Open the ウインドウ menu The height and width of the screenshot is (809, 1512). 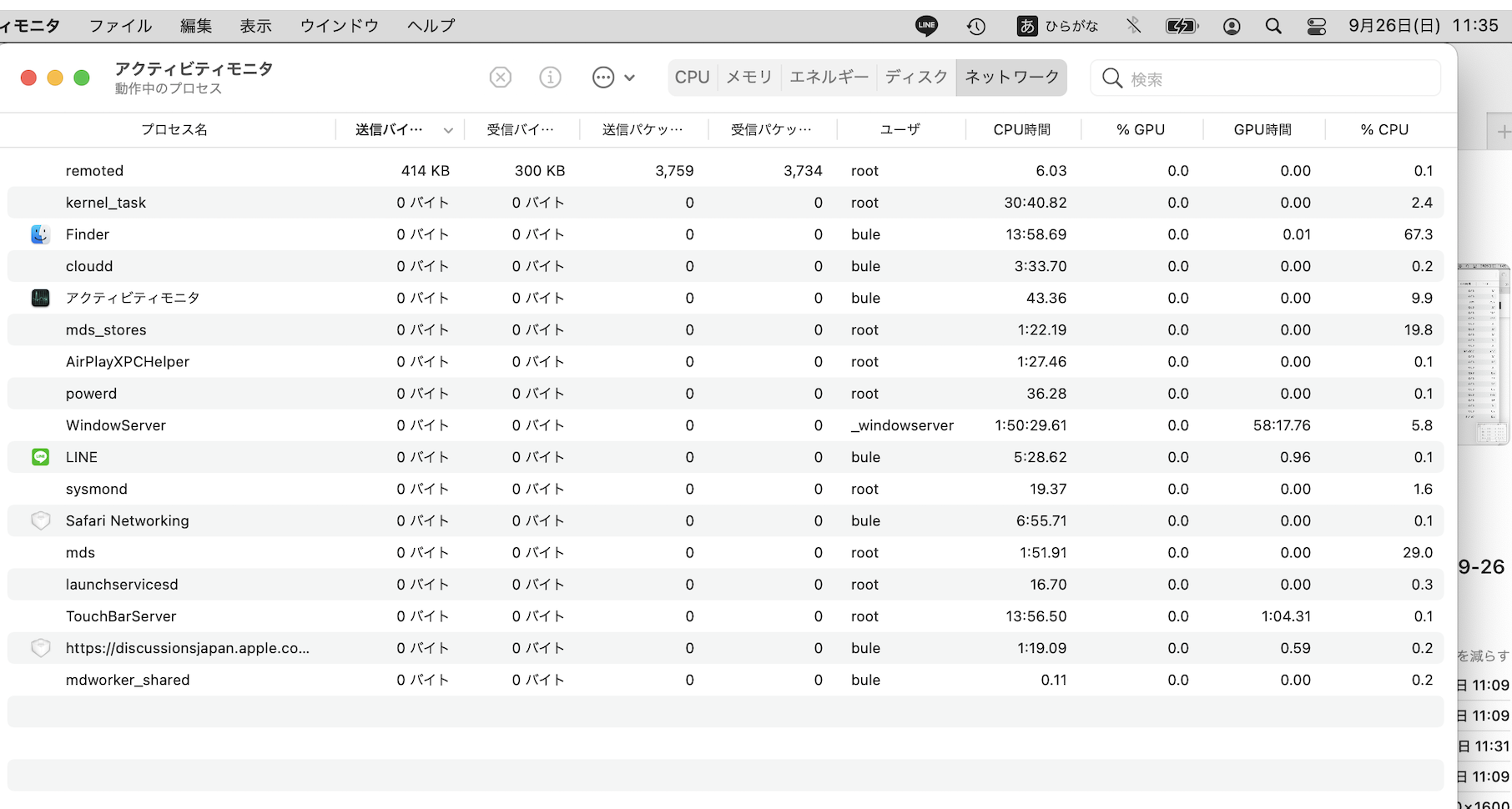point(339,26)
